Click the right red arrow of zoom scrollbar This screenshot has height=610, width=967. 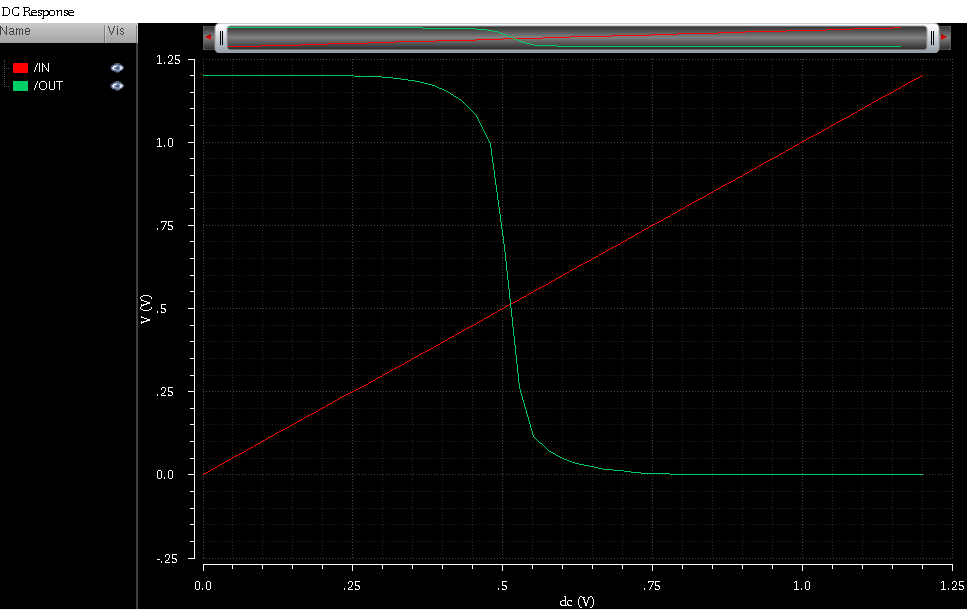[x=944, y=38]
